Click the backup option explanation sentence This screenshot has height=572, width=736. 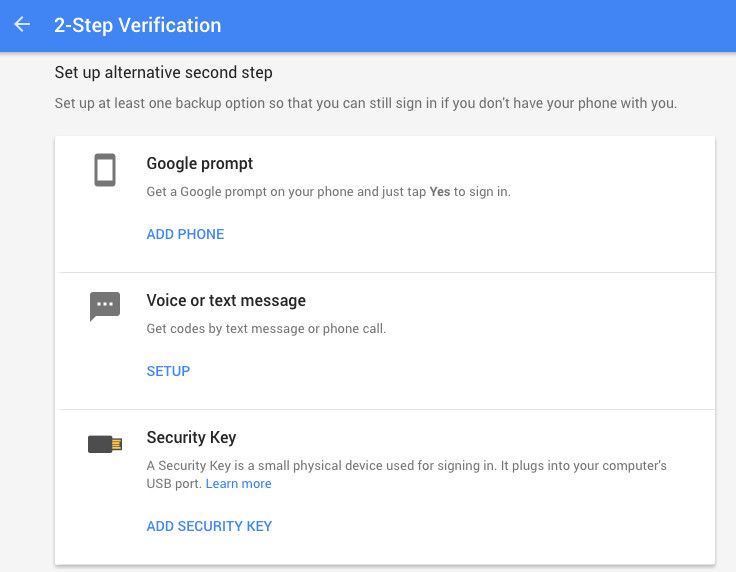point(366,103)
